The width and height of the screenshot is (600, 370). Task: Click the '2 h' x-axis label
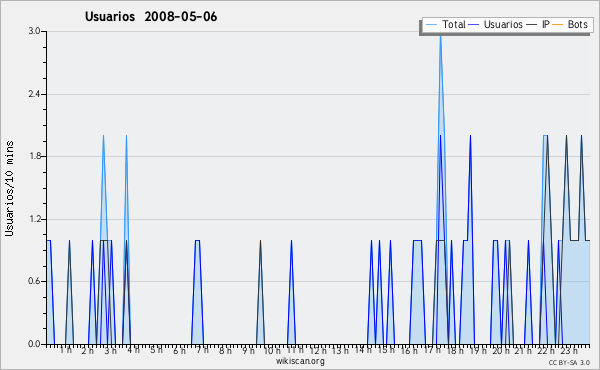click(x=88, y=350)
